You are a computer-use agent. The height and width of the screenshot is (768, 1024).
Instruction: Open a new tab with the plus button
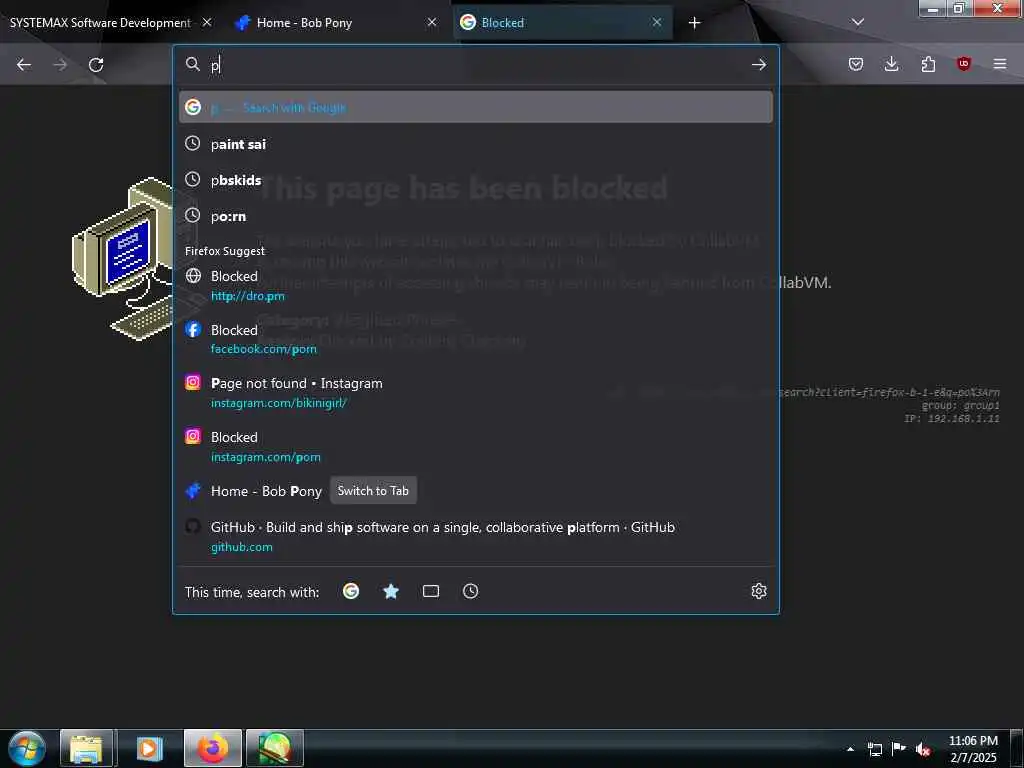pos(694,23)
